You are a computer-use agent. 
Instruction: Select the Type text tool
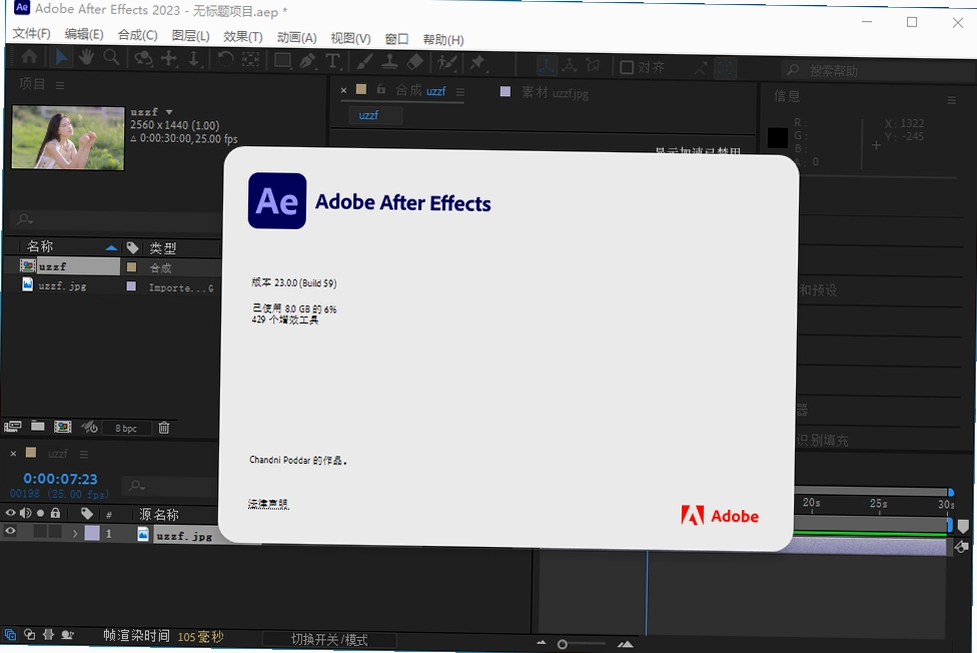(x=333, y=61)
